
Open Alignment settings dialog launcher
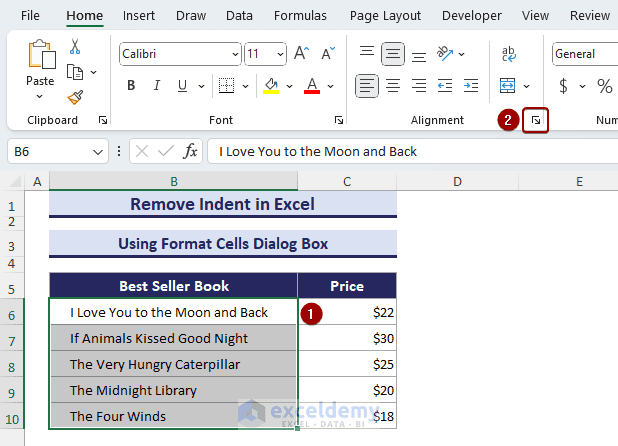[x=536, y=120]
